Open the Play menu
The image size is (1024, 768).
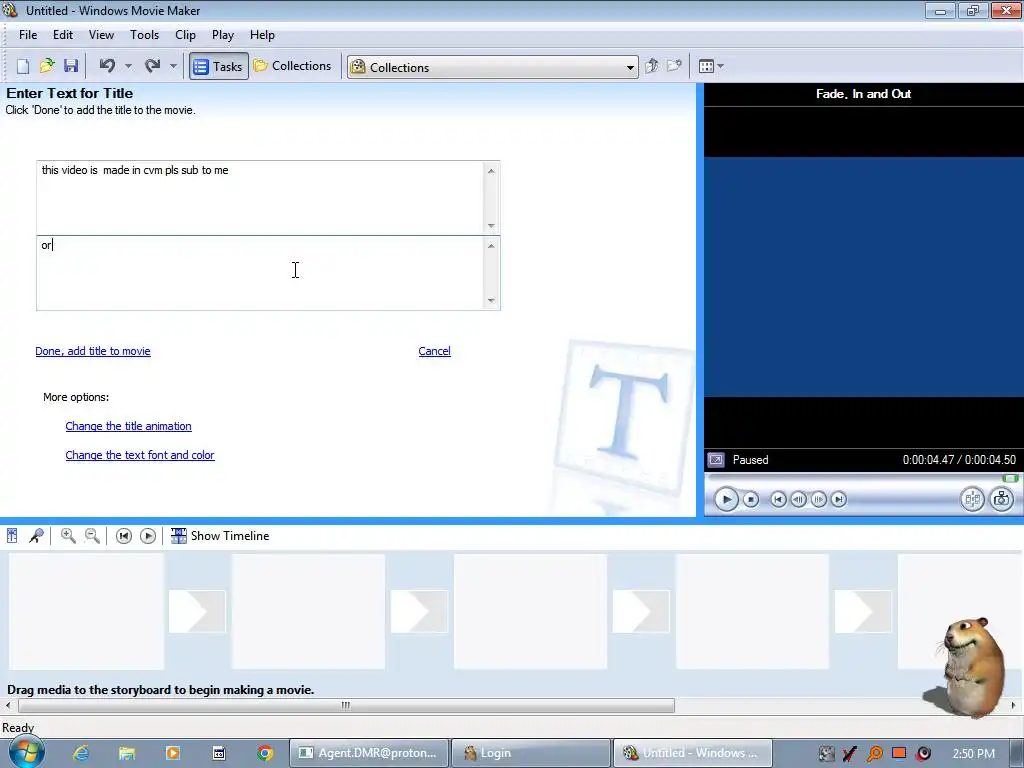[223, 35]
